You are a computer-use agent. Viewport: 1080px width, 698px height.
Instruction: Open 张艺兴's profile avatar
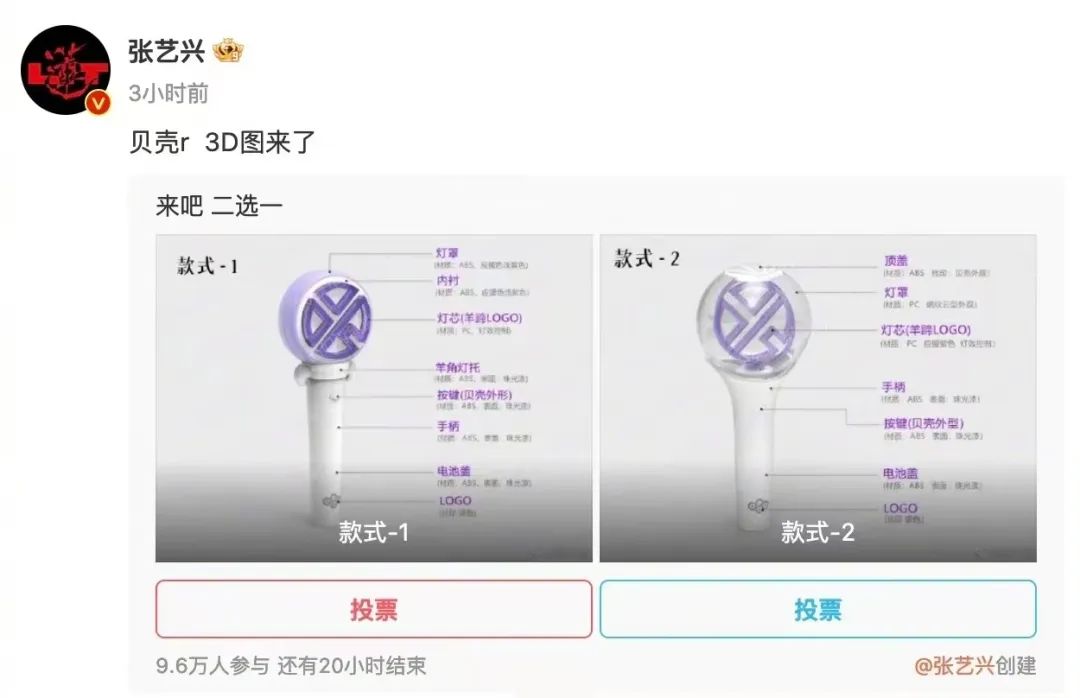(x=65, y=70)
